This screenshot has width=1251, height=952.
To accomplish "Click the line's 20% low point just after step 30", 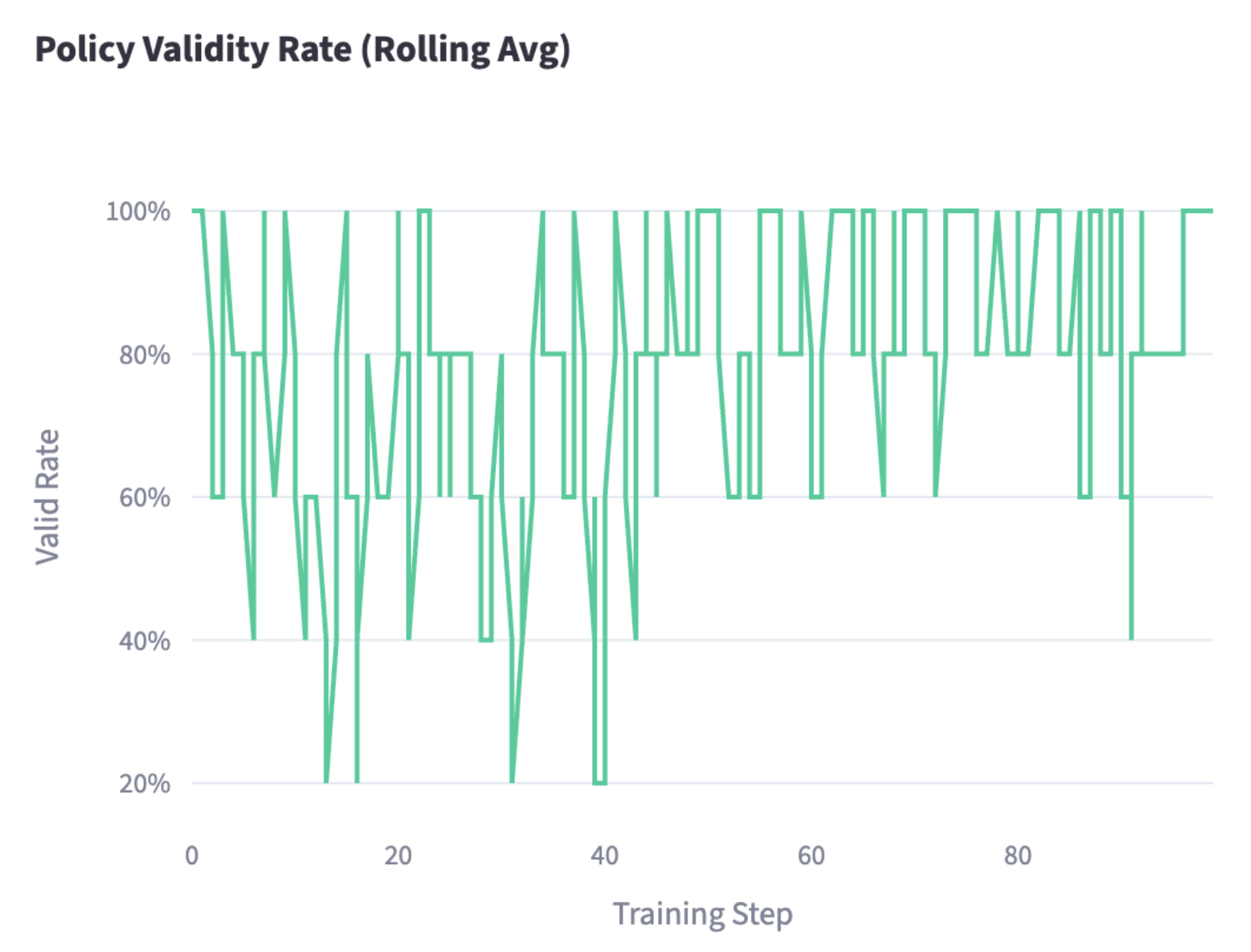I will click(512, 779).
